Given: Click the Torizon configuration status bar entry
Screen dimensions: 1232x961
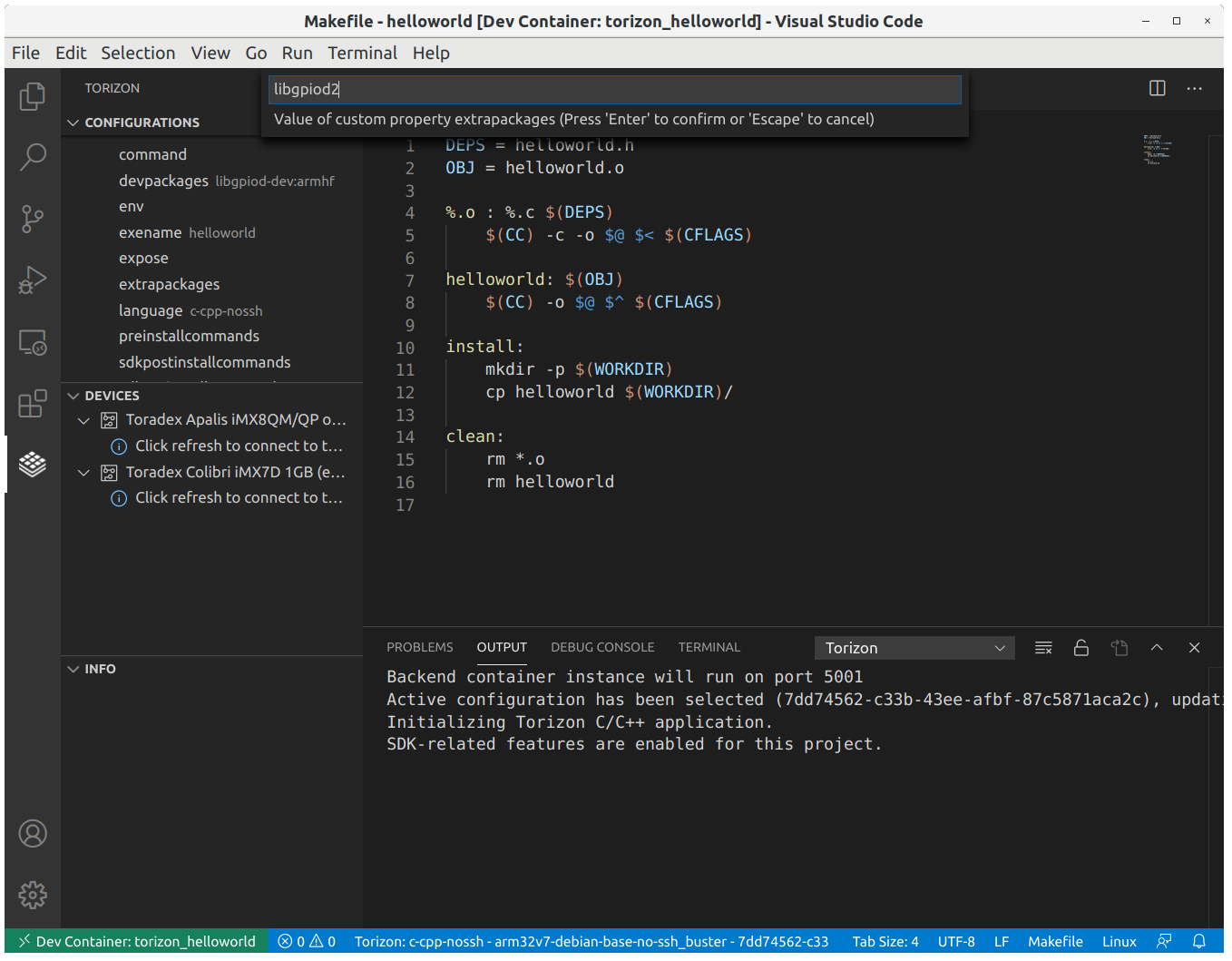Looking at the screenshot, I should pos(592,941).
